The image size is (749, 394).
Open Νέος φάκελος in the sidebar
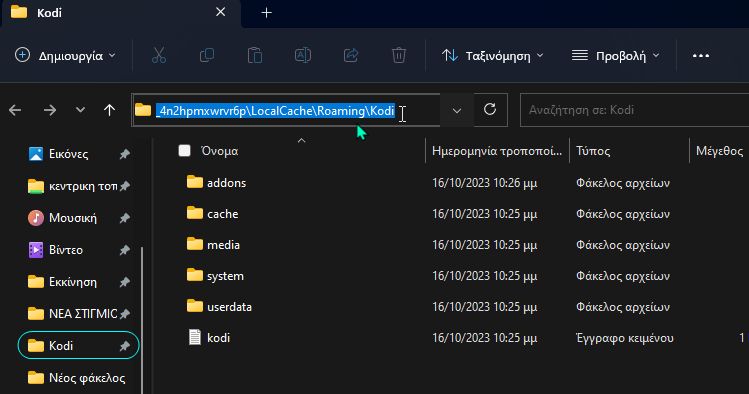pos(76,378)
